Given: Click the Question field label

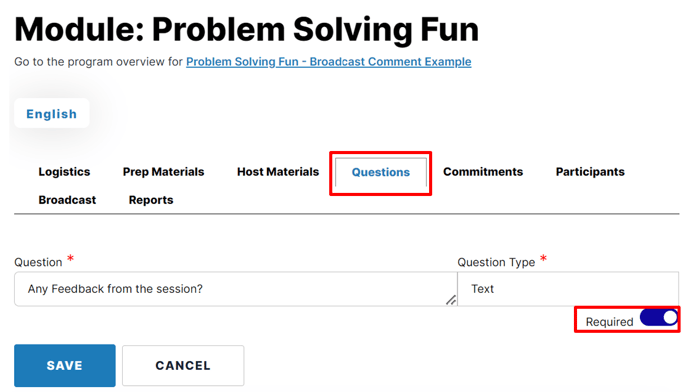Looking at the screenshot, I should tap(38, 262).
